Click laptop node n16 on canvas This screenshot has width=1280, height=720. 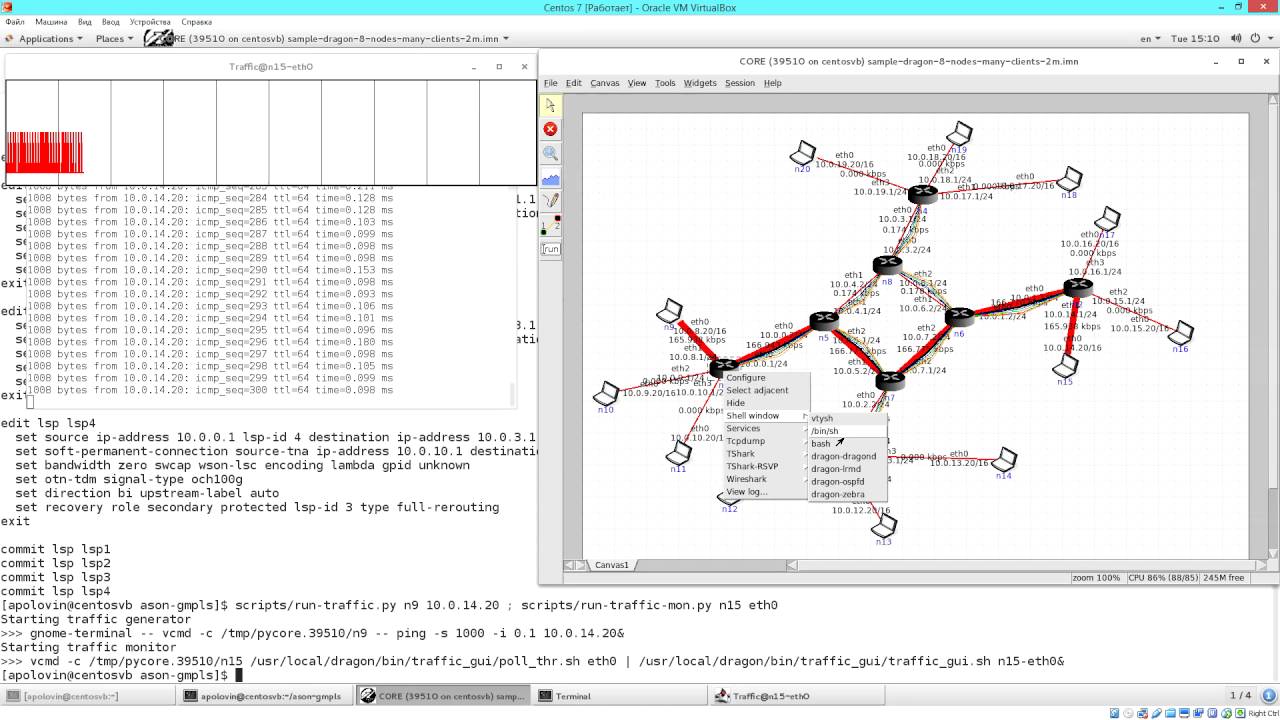(1181, 333)
